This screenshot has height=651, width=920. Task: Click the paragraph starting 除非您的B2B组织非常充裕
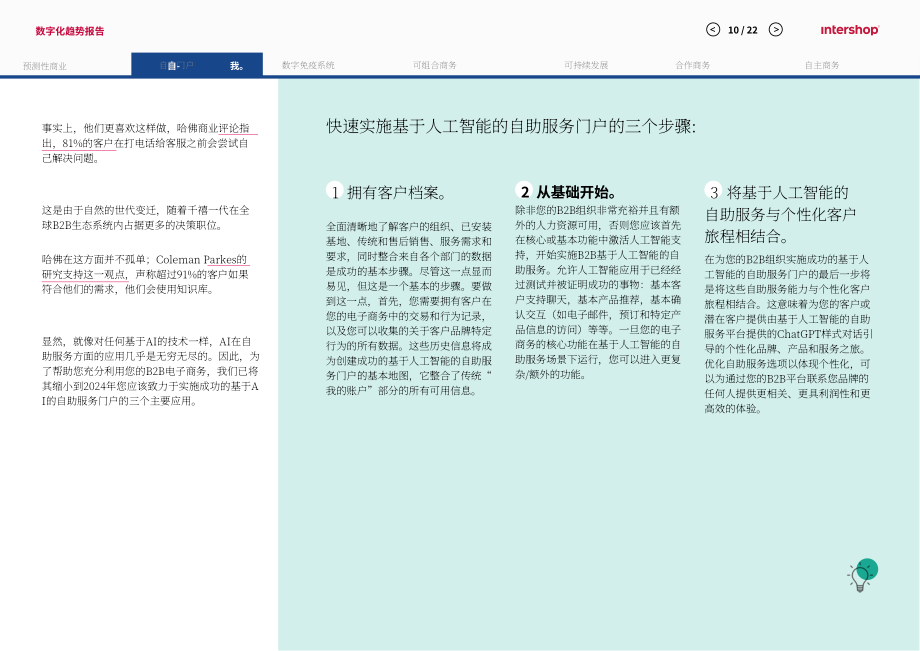point(598,292)
